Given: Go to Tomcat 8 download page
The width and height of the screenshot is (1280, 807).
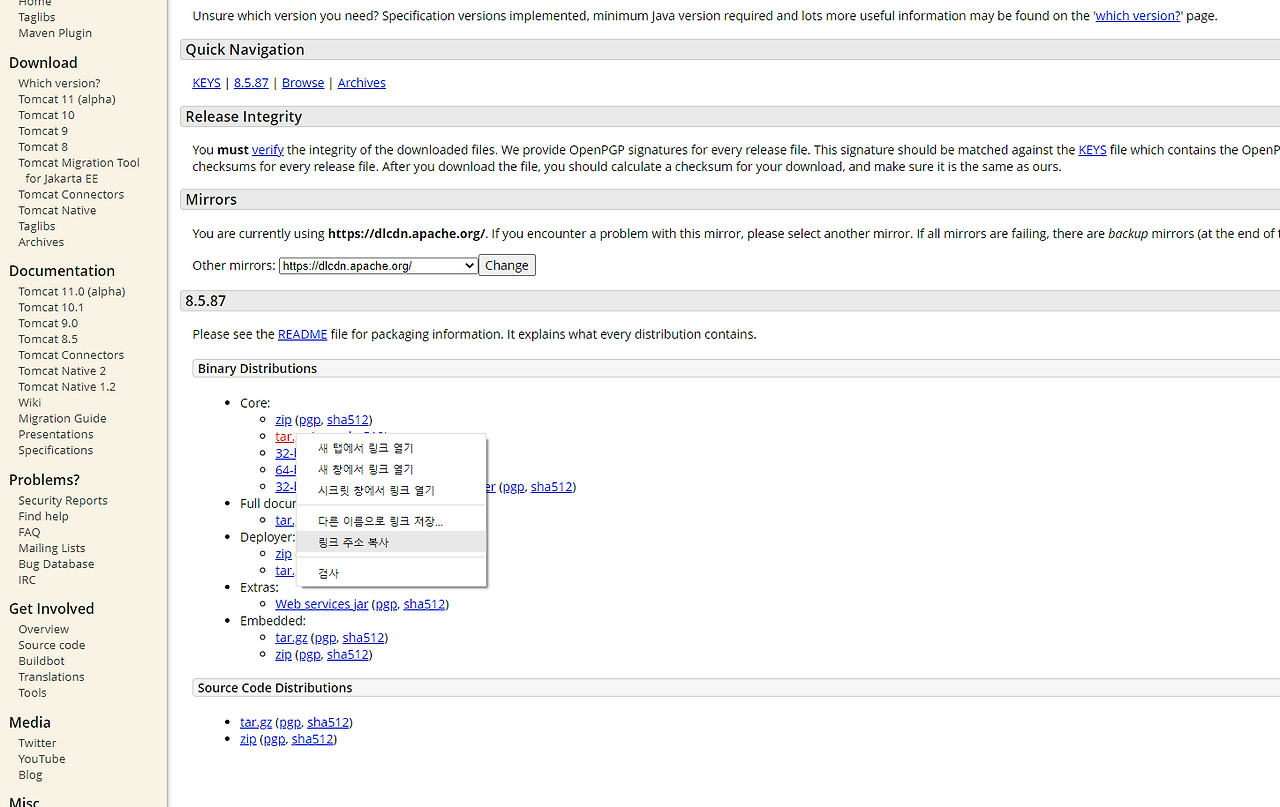Looking at the screenshot, I should pyautogui.click(x=43, y=147).
